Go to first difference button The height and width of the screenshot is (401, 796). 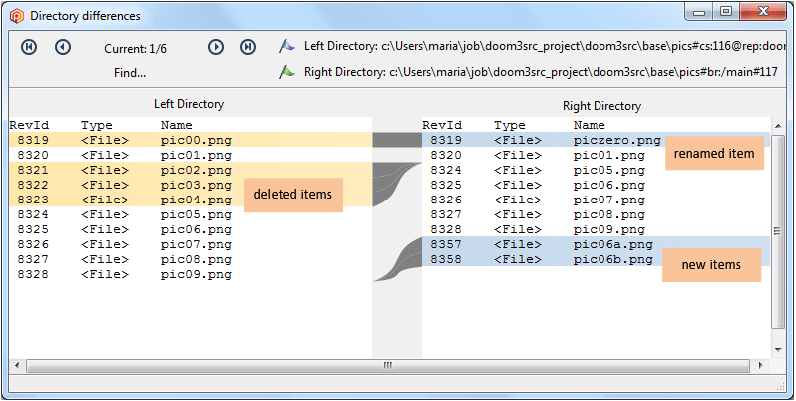click(x=29, y=47)
